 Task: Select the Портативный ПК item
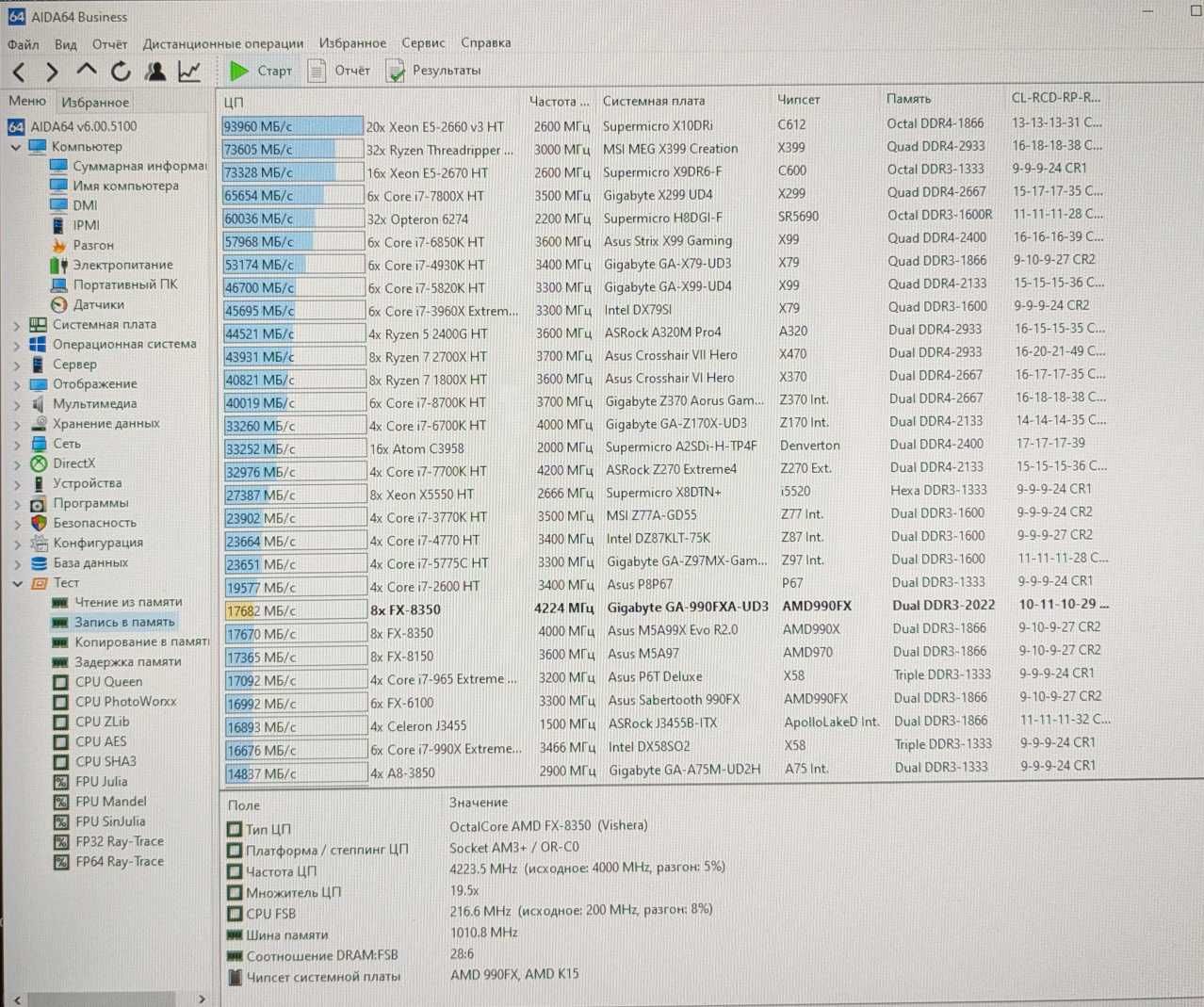point(114,284)
